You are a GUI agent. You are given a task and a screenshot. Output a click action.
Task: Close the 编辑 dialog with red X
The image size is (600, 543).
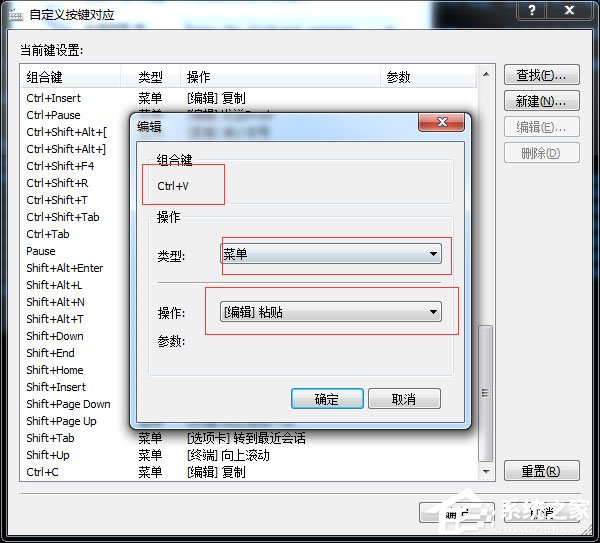(x=442, y=122)
